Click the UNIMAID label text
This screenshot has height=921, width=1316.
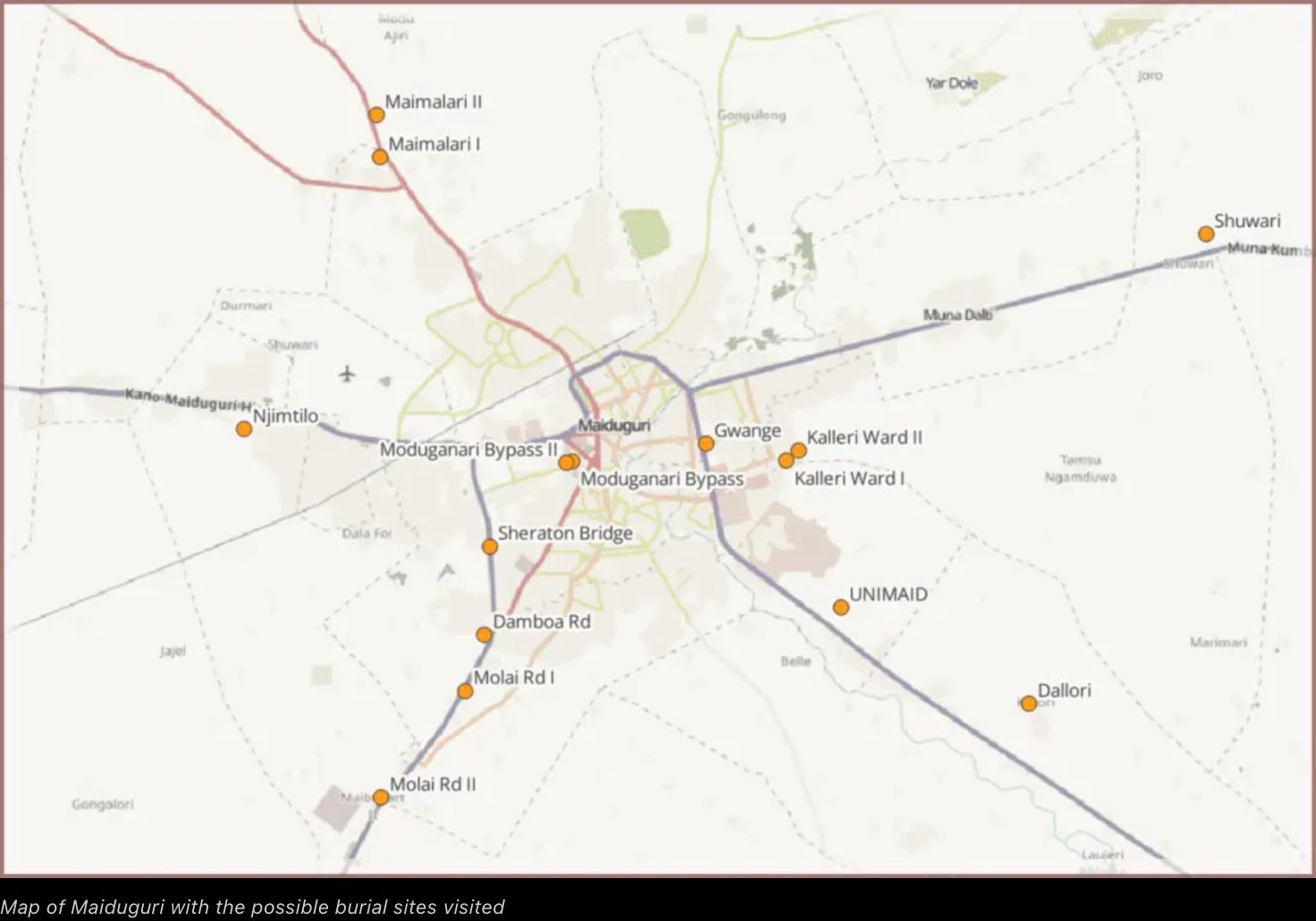tap(888, 594)
